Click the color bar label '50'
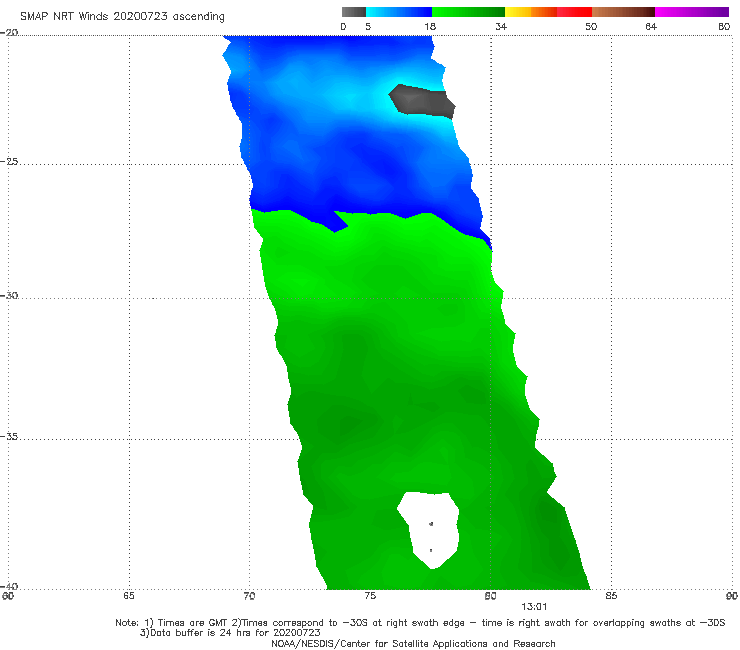Image resolution: width=740 pixels, height=650 pixels. click(x=591, y=26)
